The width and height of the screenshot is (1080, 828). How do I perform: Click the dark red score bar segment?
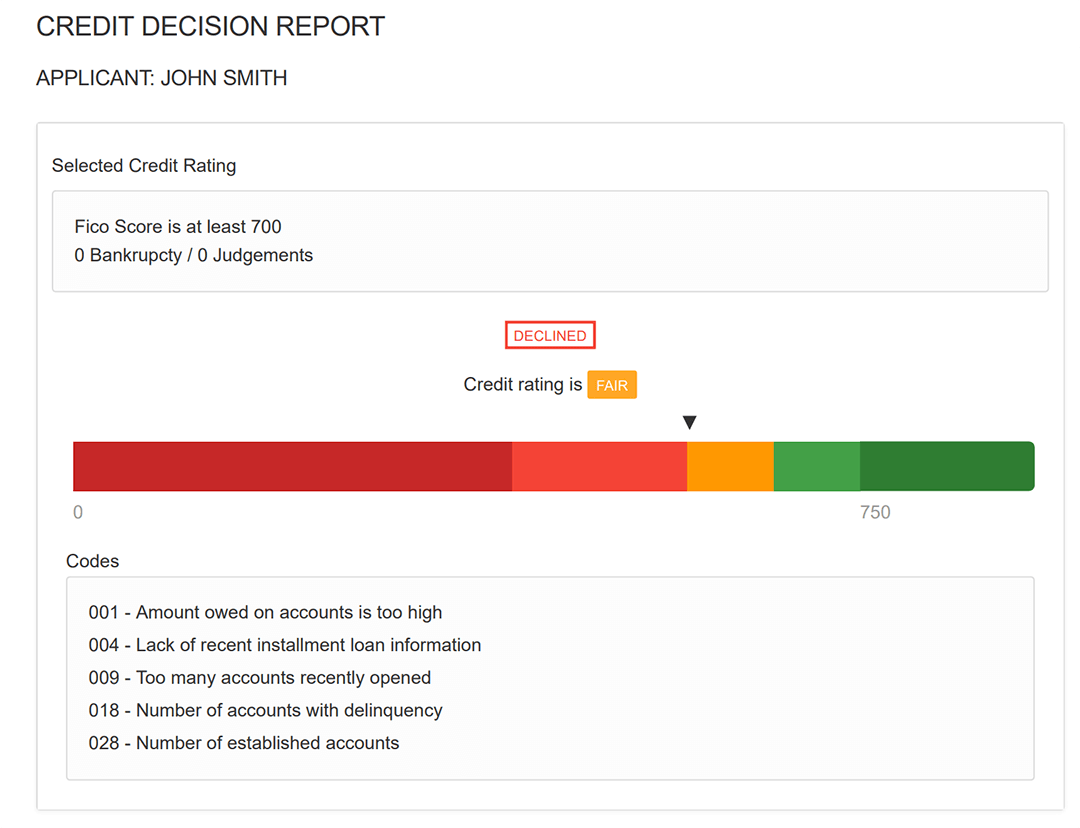point(292,467)
